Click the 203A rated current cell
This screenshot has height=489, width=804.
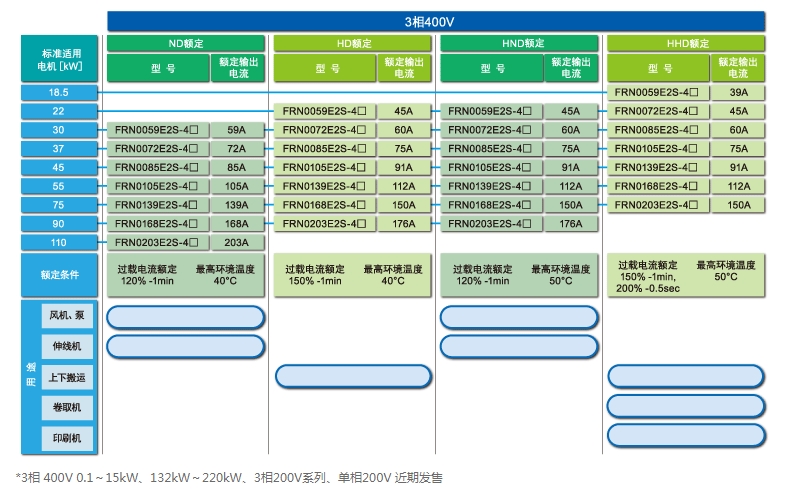[236, 242]
